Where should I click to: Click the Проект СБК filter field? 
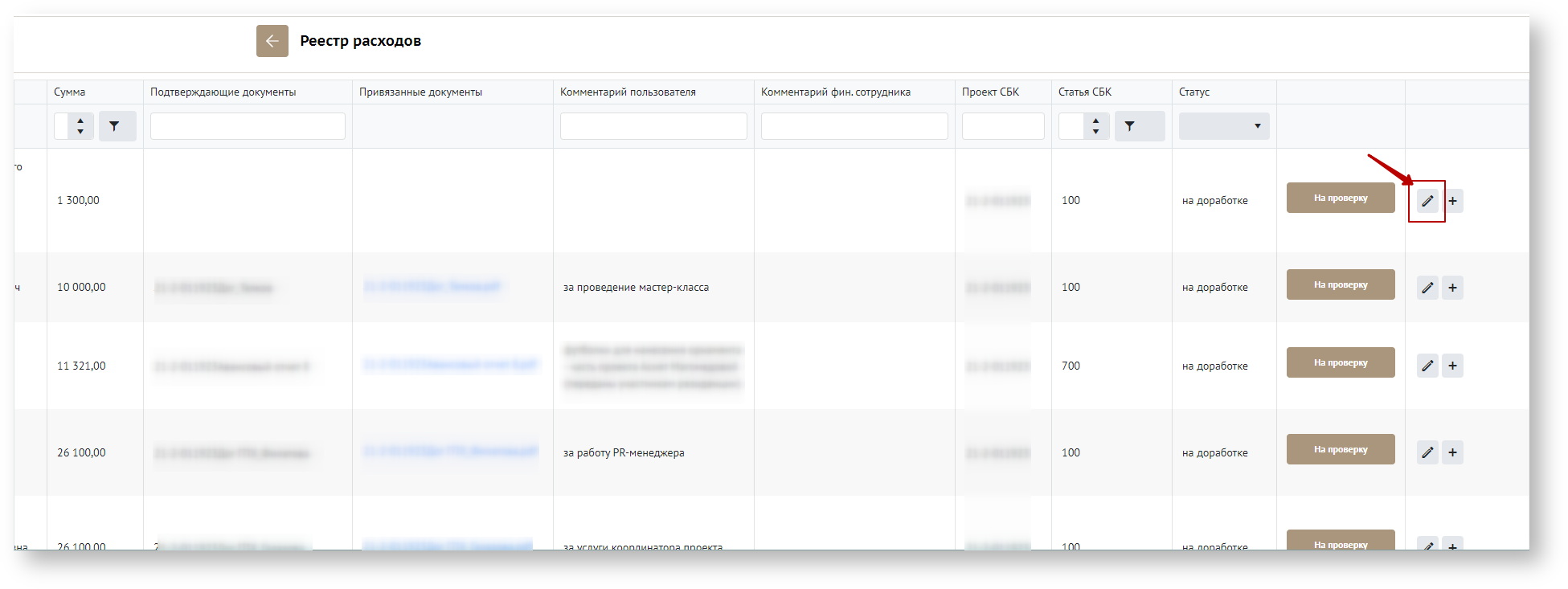[1002, 126]
